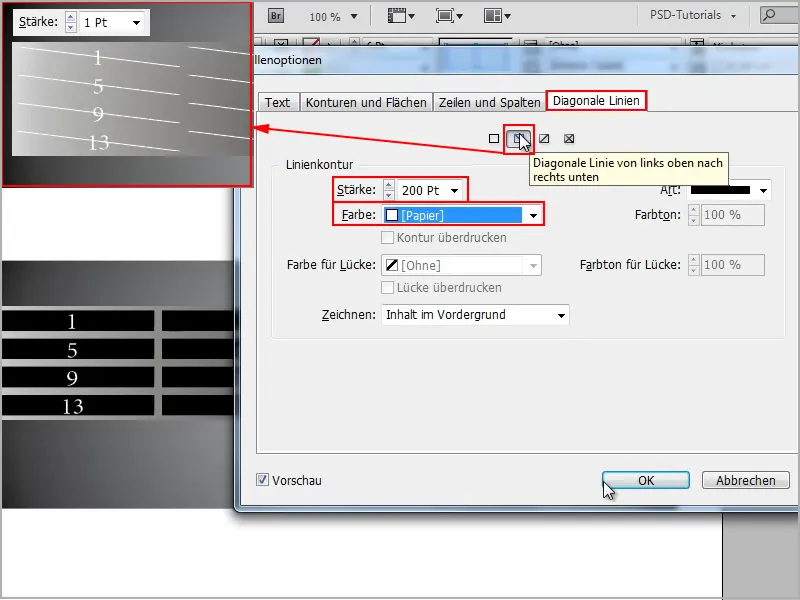This screenshot has width=800, height=600.
Task: Click the Stärke 200 Pt value field
Action: (421, 190)
